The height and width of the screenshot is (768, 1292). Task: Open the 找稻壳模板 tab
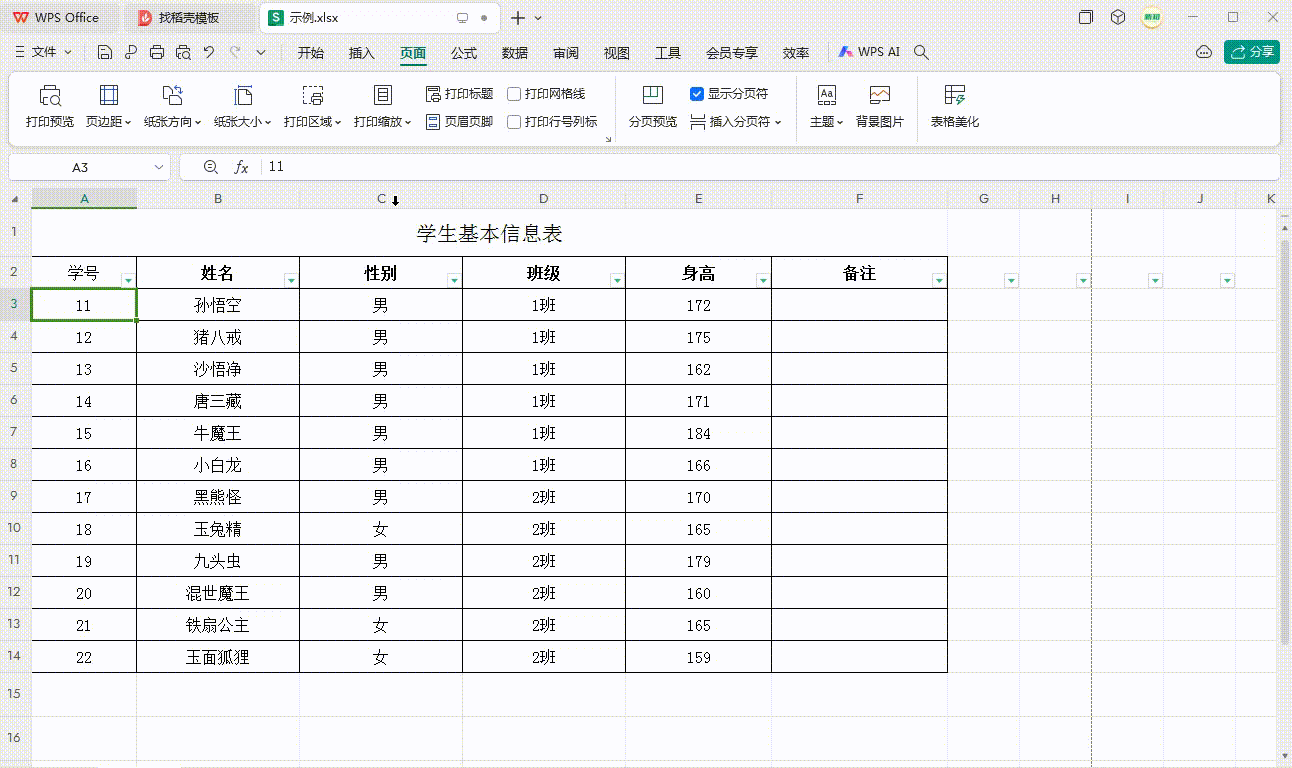pyautogui.click(x=189, y=18)
